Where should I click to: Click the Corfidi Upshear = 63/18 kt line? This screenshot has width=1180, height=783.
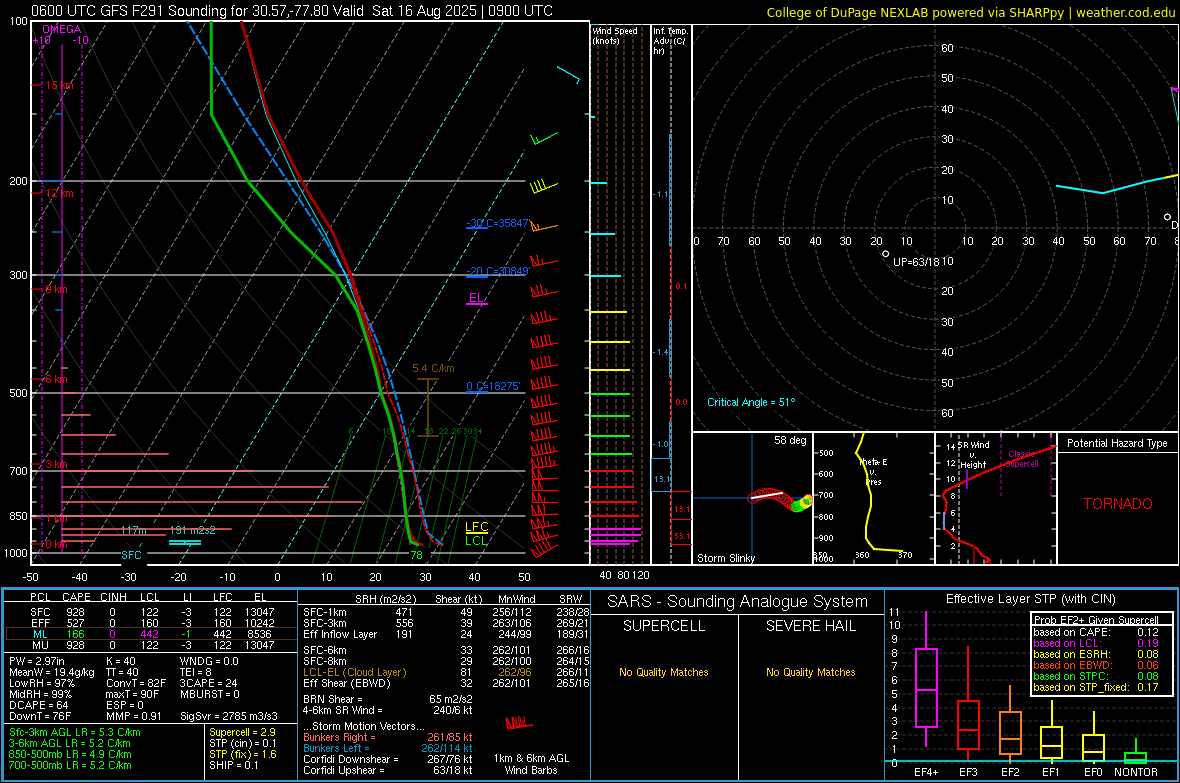click(x=388, y=770)
